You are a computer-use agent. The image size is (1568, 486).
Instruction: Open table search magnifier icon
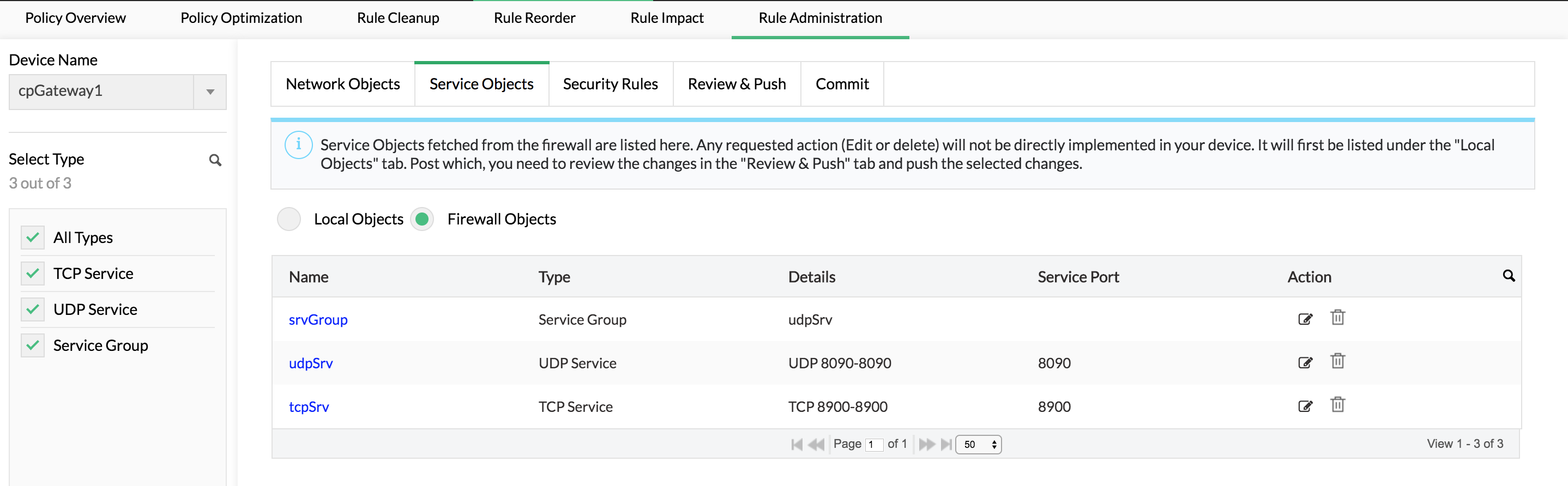pos(1509,276)
